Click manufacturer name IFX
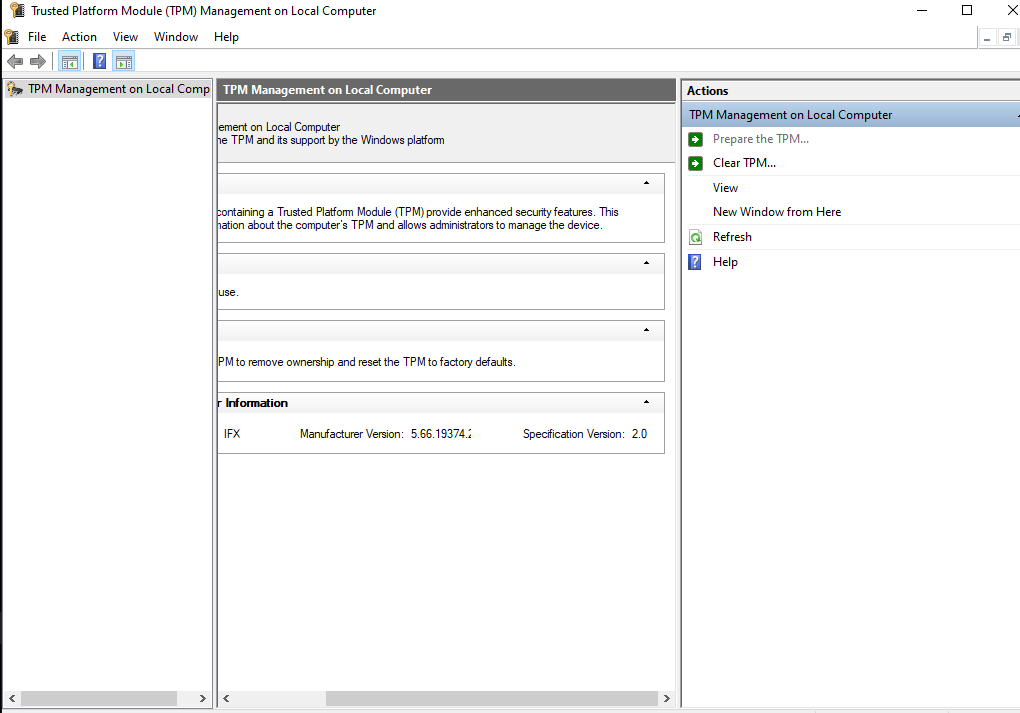1020x713 pixels. tap(232, 434)
